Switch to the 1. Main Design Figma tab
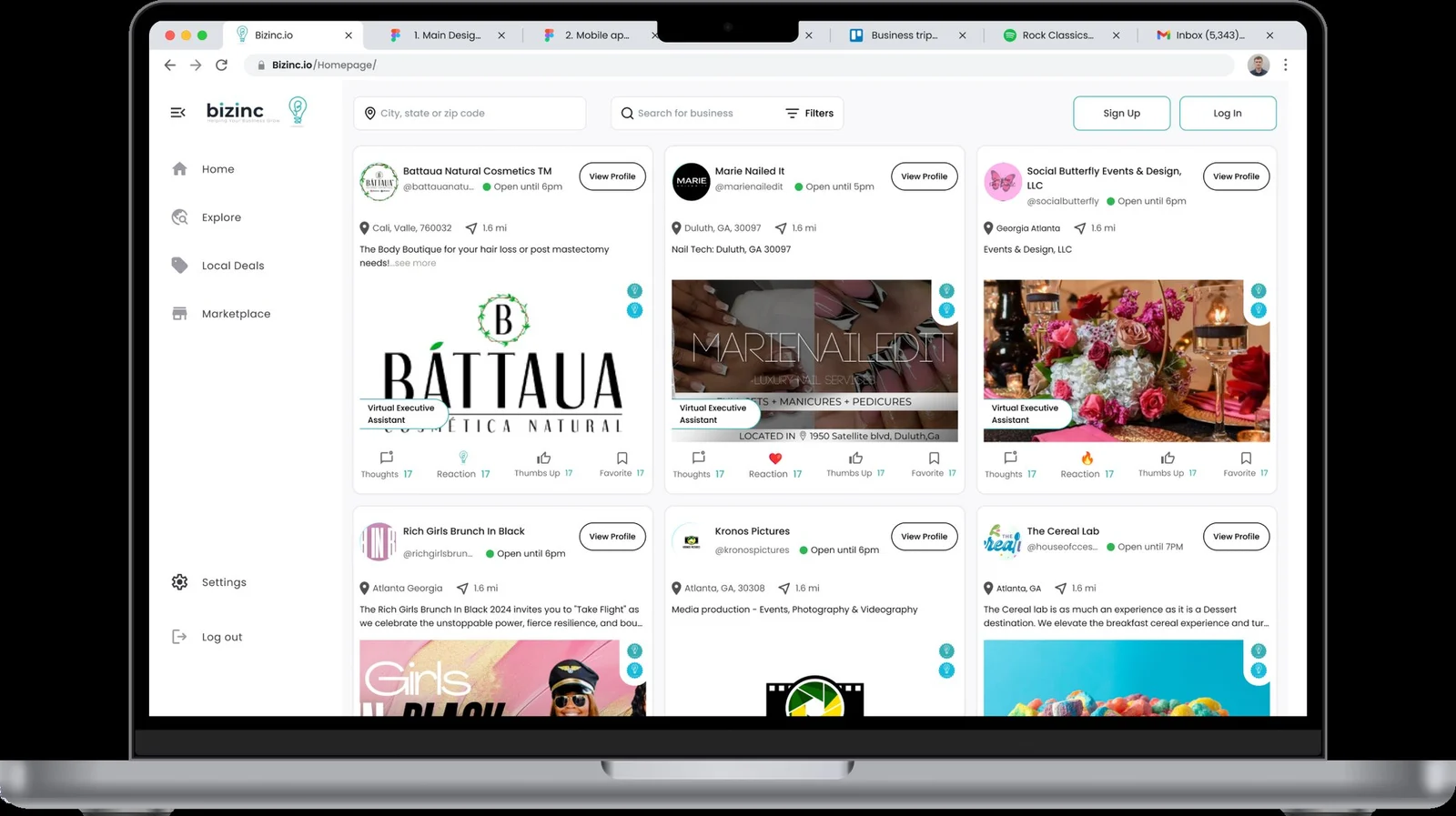Image resolution: width=1456 pixels, height=816 pixels. tap(446, 35)
